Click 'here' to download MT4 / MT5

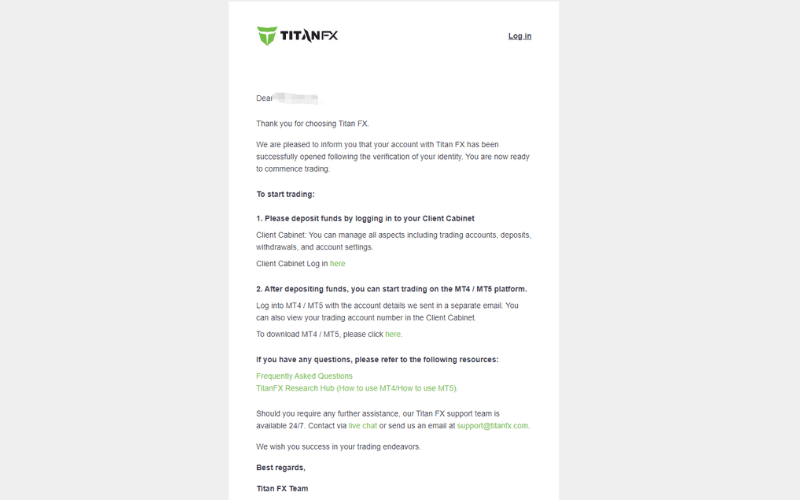pyautogui.click(x=393, y=334)
